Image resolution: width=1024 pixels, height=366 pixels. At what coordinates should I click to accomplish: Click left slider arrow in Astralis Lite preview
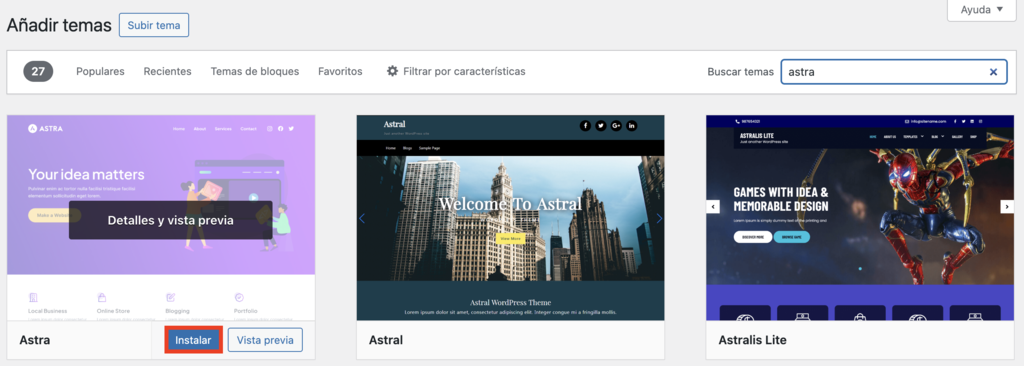click(x=714, y=207)
